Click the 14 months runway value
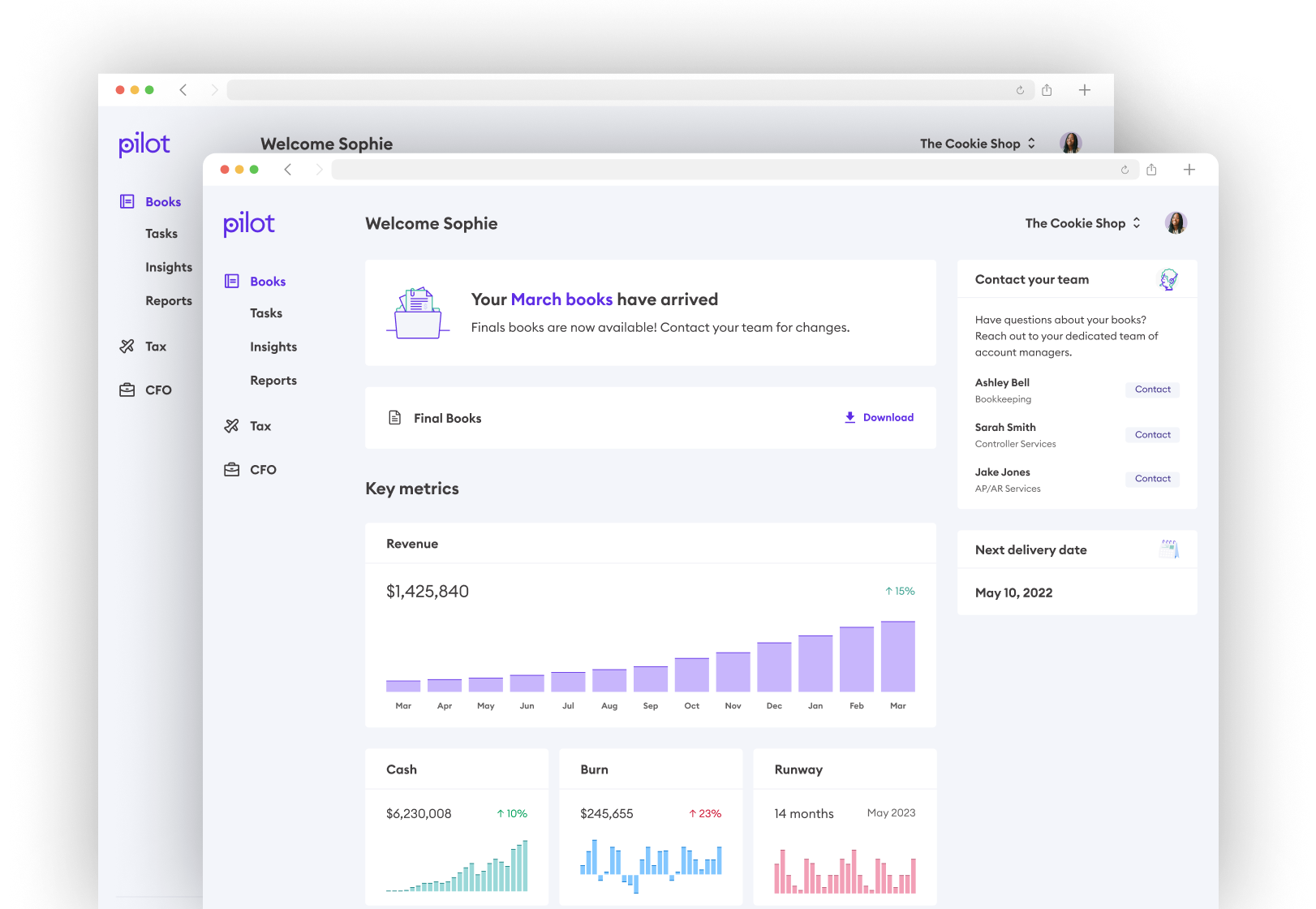 (804, 813)
